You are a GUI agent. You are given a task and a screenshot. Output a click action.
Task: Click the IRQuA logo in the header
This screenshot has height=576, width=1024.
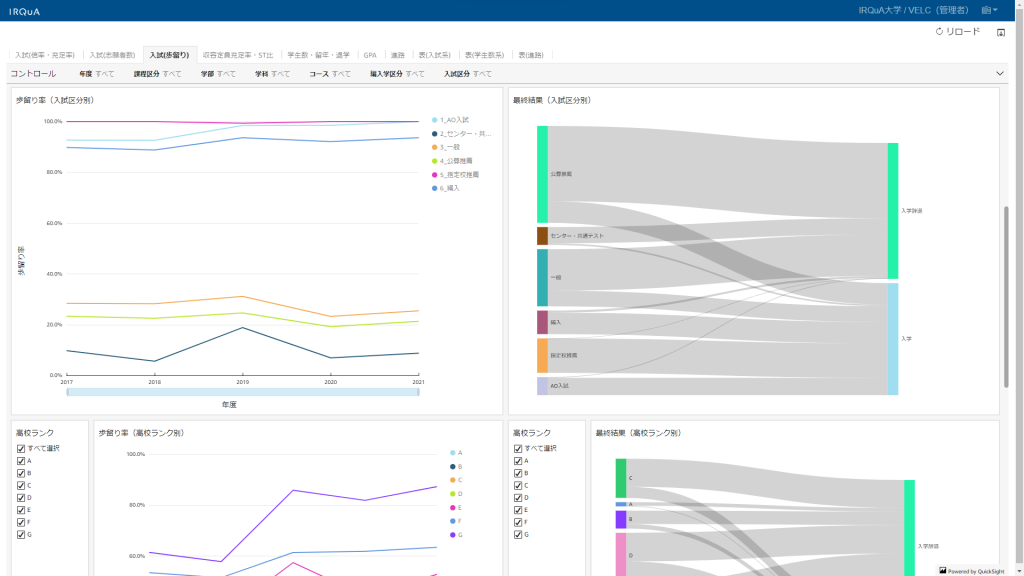25,10
